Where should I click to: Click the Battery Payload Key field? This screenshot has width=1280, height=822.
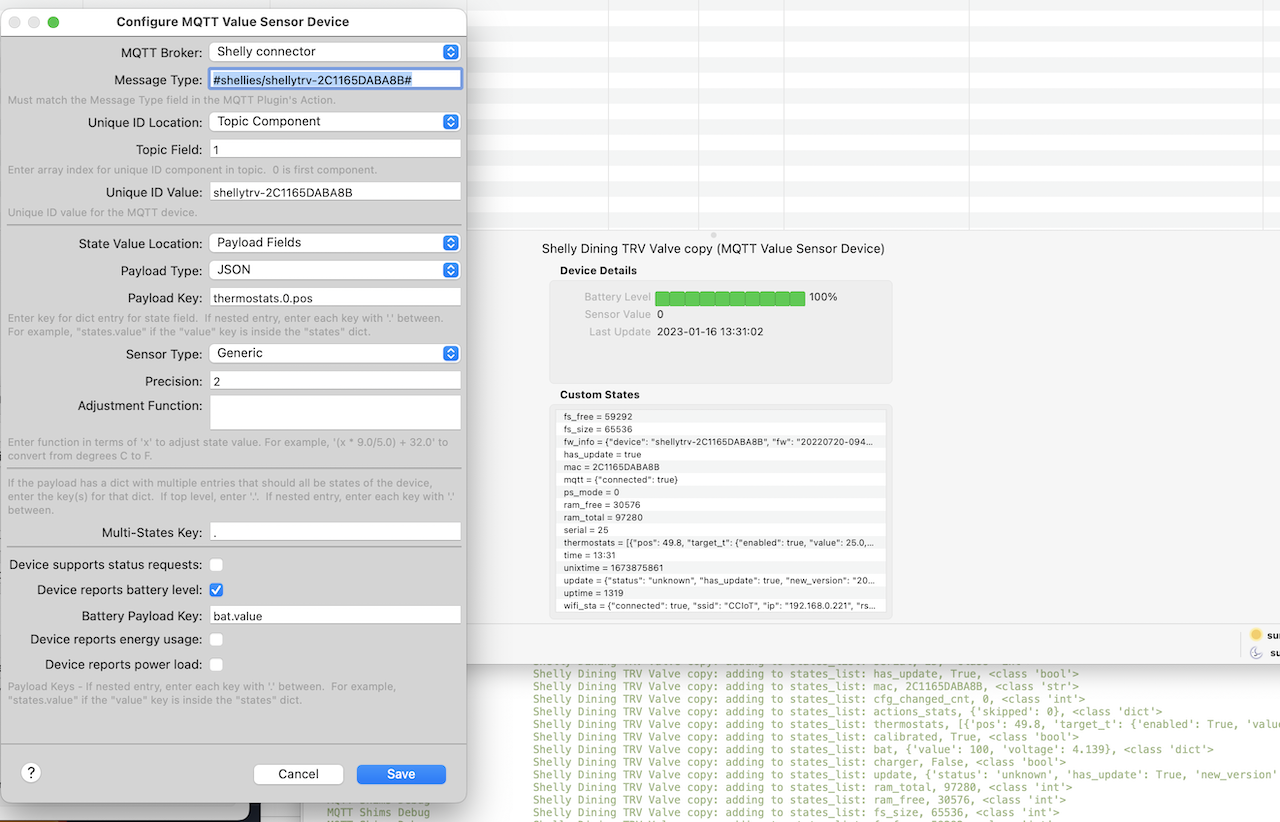point(335,616)
